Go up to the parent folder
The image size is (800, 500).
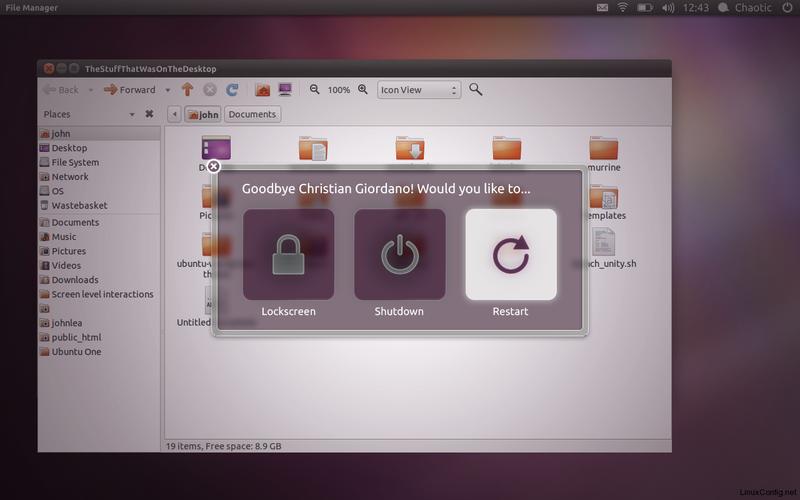(187, 90)
